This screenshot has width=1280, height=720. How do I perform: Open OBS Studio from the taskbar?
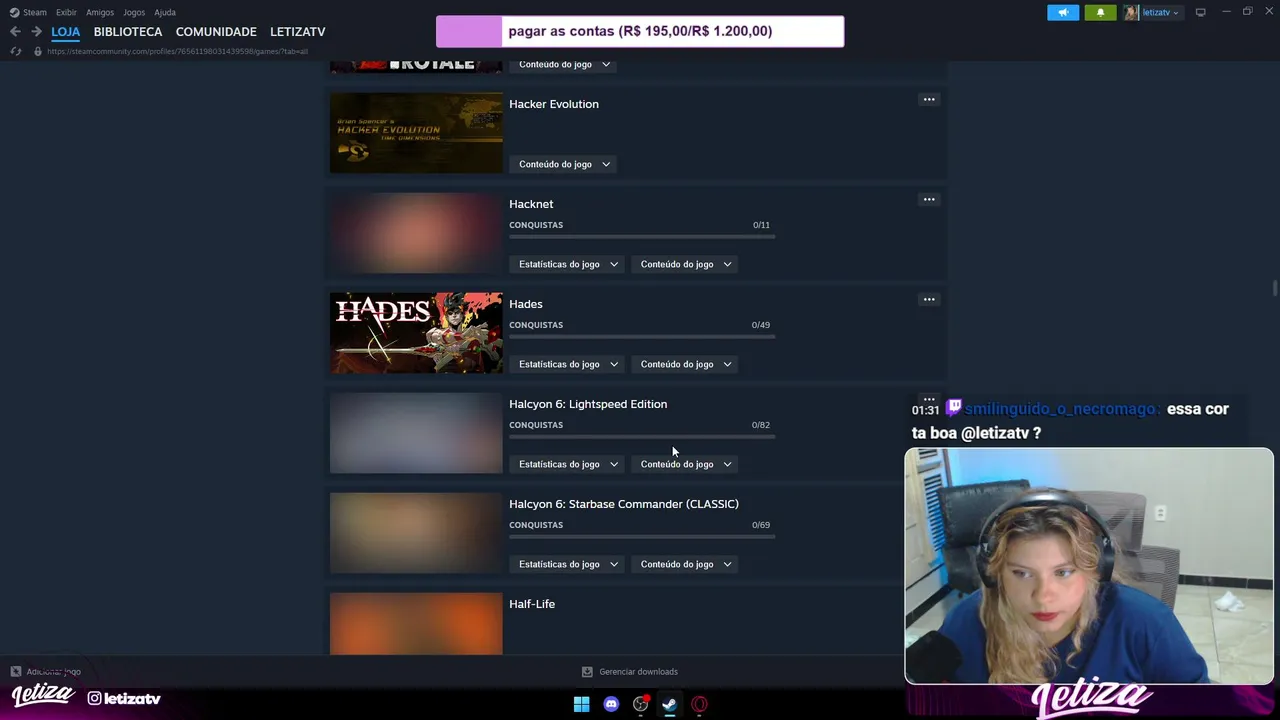point(641,704)
